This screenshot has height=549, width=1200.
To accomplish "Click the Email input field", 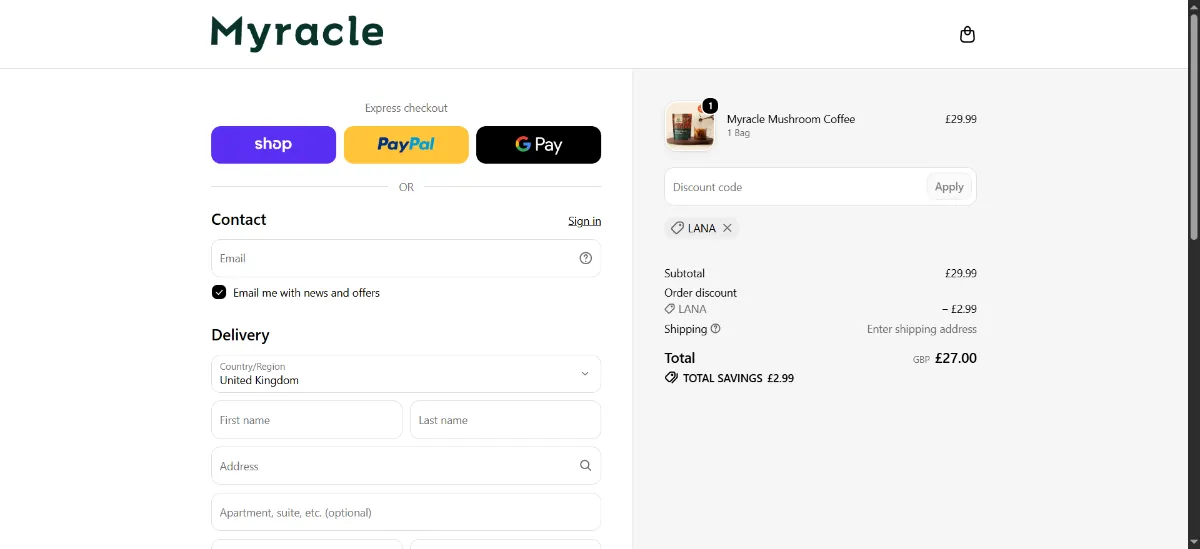I will [406, 258].
